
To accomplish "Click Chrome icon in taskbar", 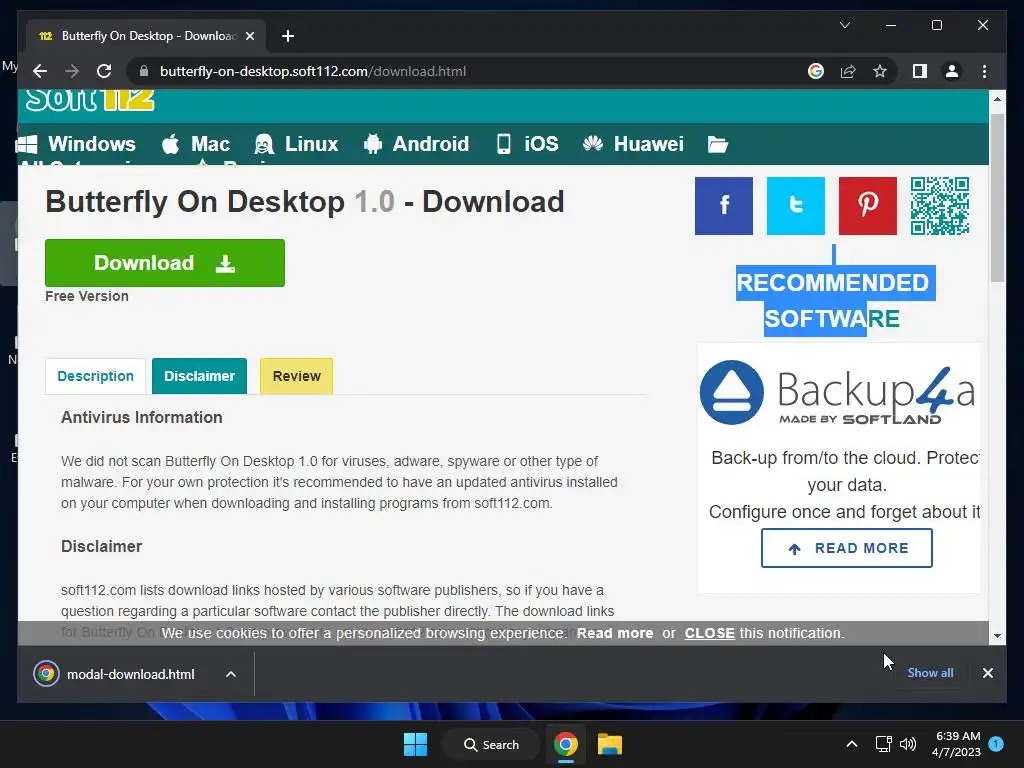I will click(x=566, y=744).
